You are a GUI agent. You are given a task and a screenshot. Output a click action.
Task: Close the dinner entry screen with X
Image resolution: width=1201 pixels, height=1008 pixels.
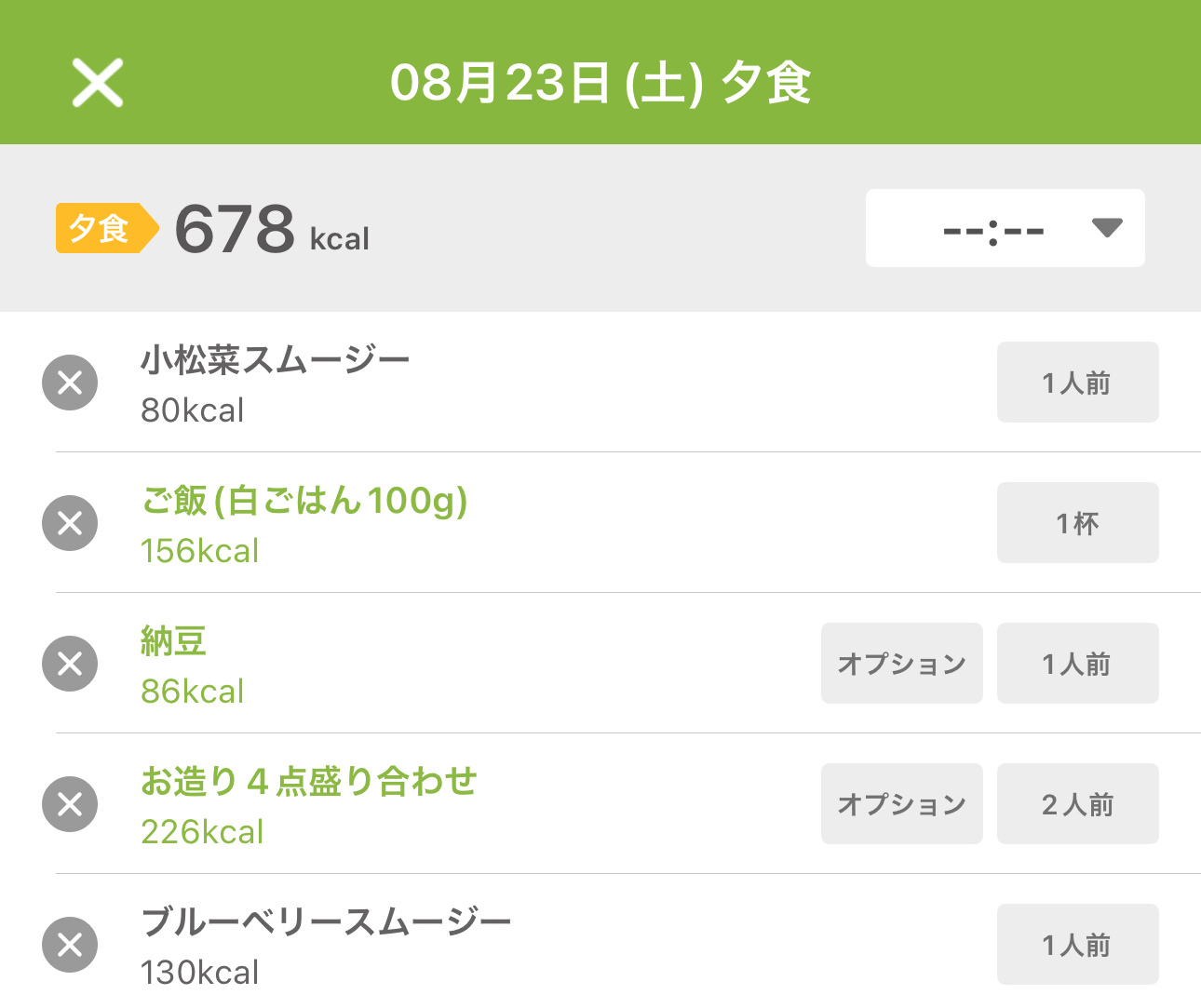tap(98, 83)
